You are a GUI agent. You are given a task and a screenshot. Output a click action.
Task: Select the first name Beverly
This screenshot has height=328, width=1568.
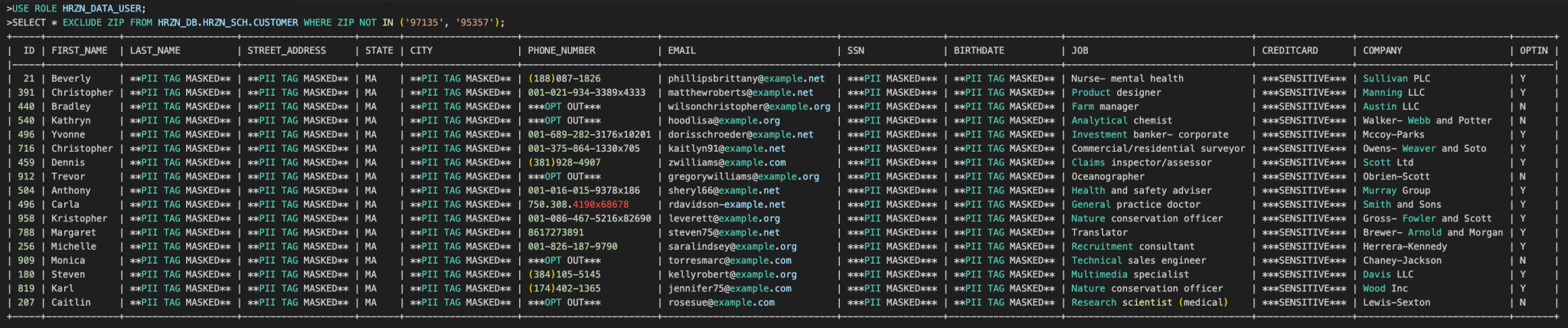(x=70, y=78)
